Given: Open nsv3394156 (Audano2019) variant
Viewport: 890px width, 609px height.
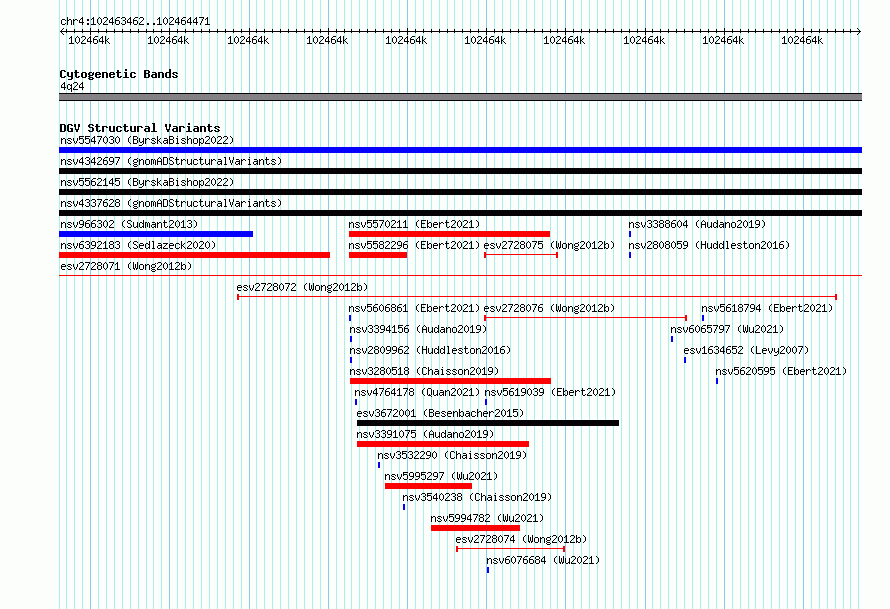Looking at the screenshot, I should [x=418, y=329].
